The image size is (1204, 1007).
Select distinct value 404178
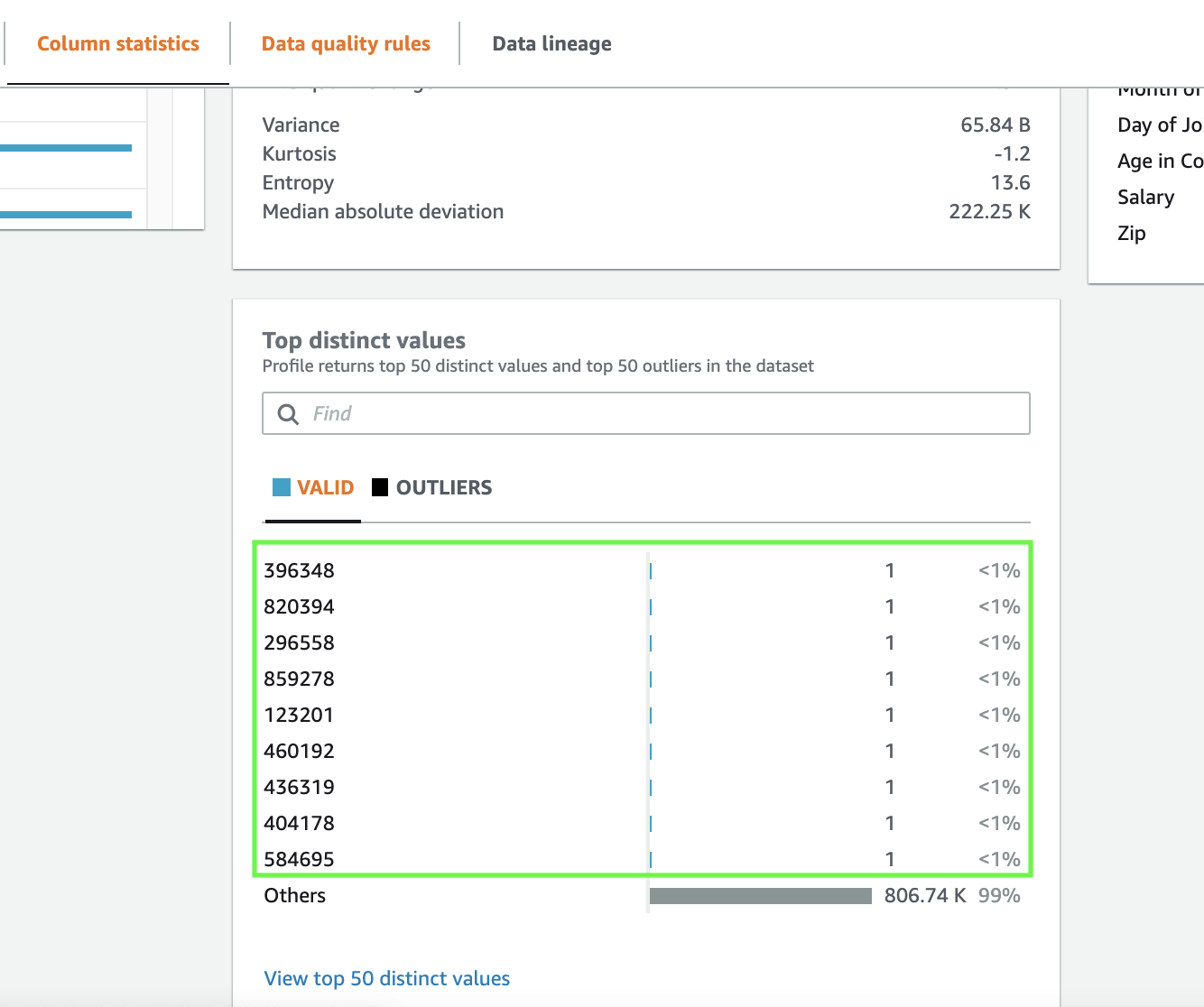click(x=299, y=823)
